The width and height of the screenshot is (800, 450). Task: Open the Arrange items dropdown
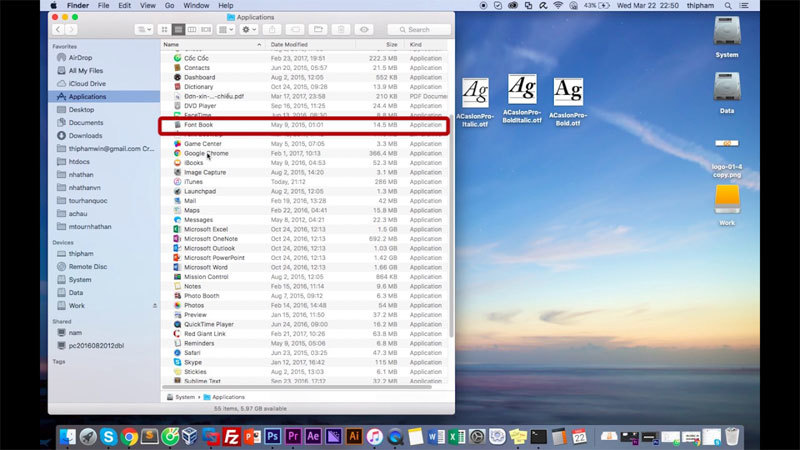click(x=227, y=30)
